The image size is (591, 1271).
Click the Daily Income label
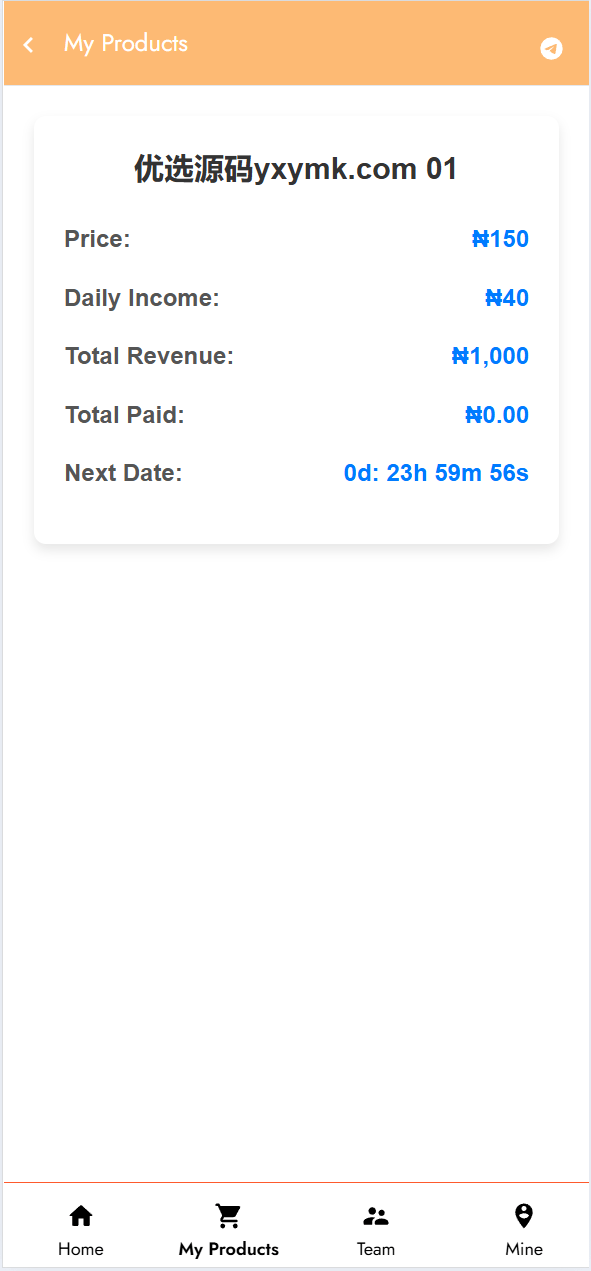click(142, 298)
